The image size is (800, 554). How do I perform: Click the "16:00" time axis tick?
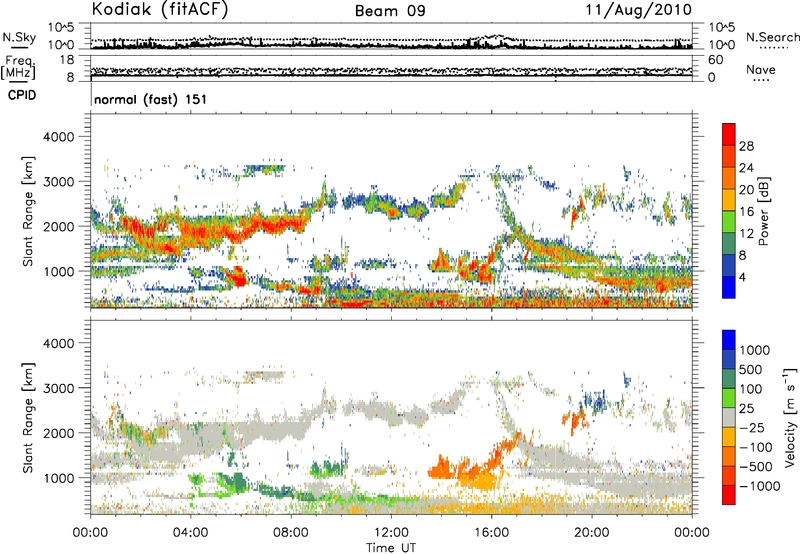coord(491,533)
